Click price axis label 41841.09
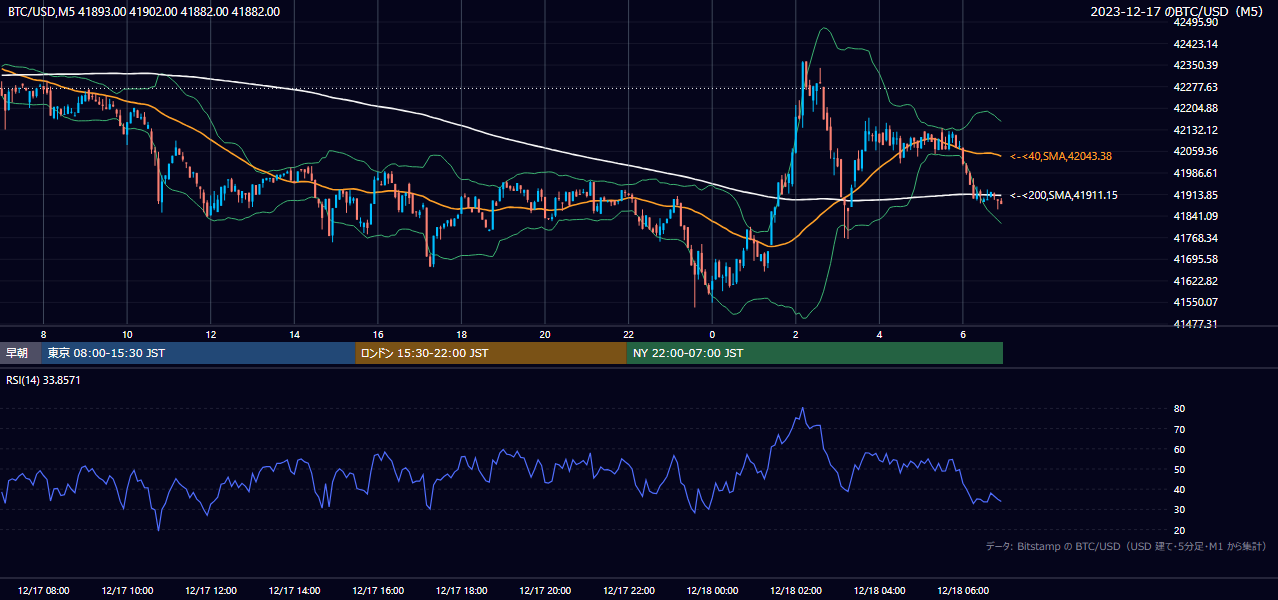The height and width of the screenshot is (600, 1278). click(x=1195, y=216)
